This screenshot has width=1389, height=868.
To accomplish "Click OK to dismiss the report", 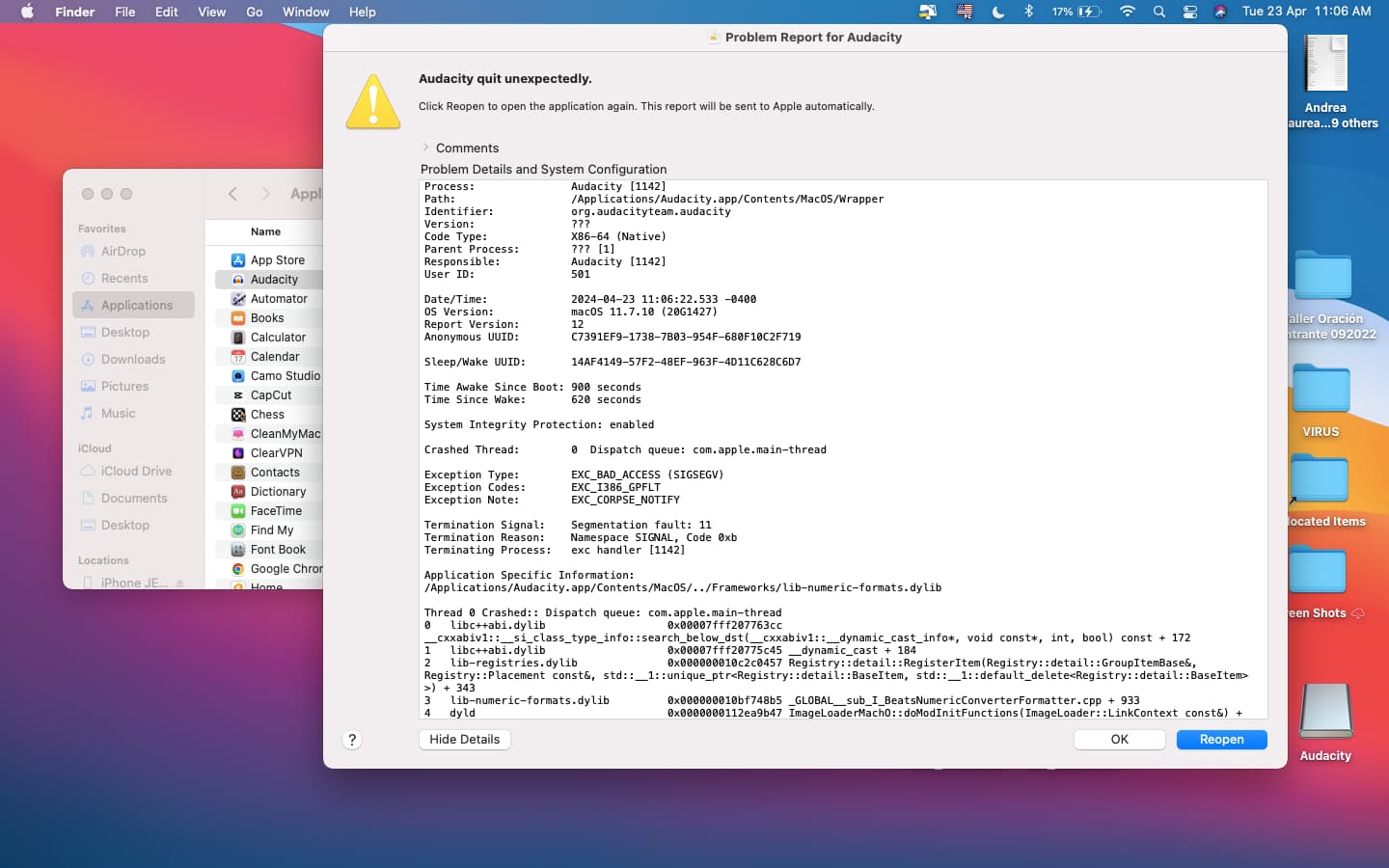I will [x=1119, y=740].
